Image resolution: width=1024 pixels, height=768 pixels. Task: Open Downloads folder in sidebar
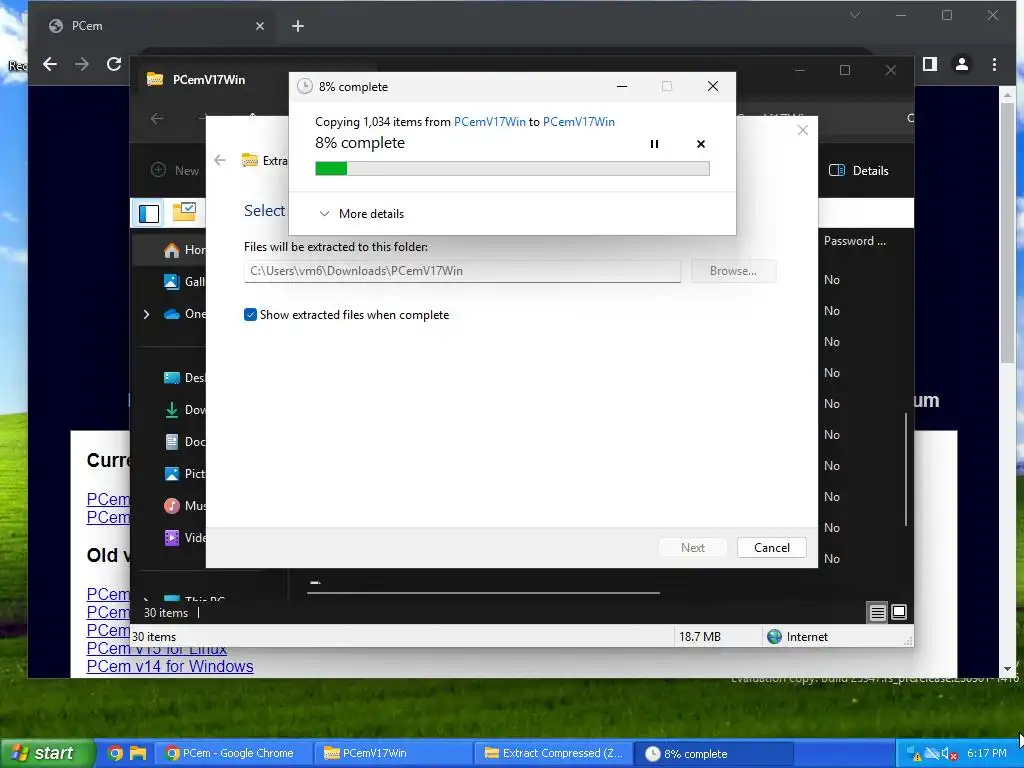[x=185, y=410]
